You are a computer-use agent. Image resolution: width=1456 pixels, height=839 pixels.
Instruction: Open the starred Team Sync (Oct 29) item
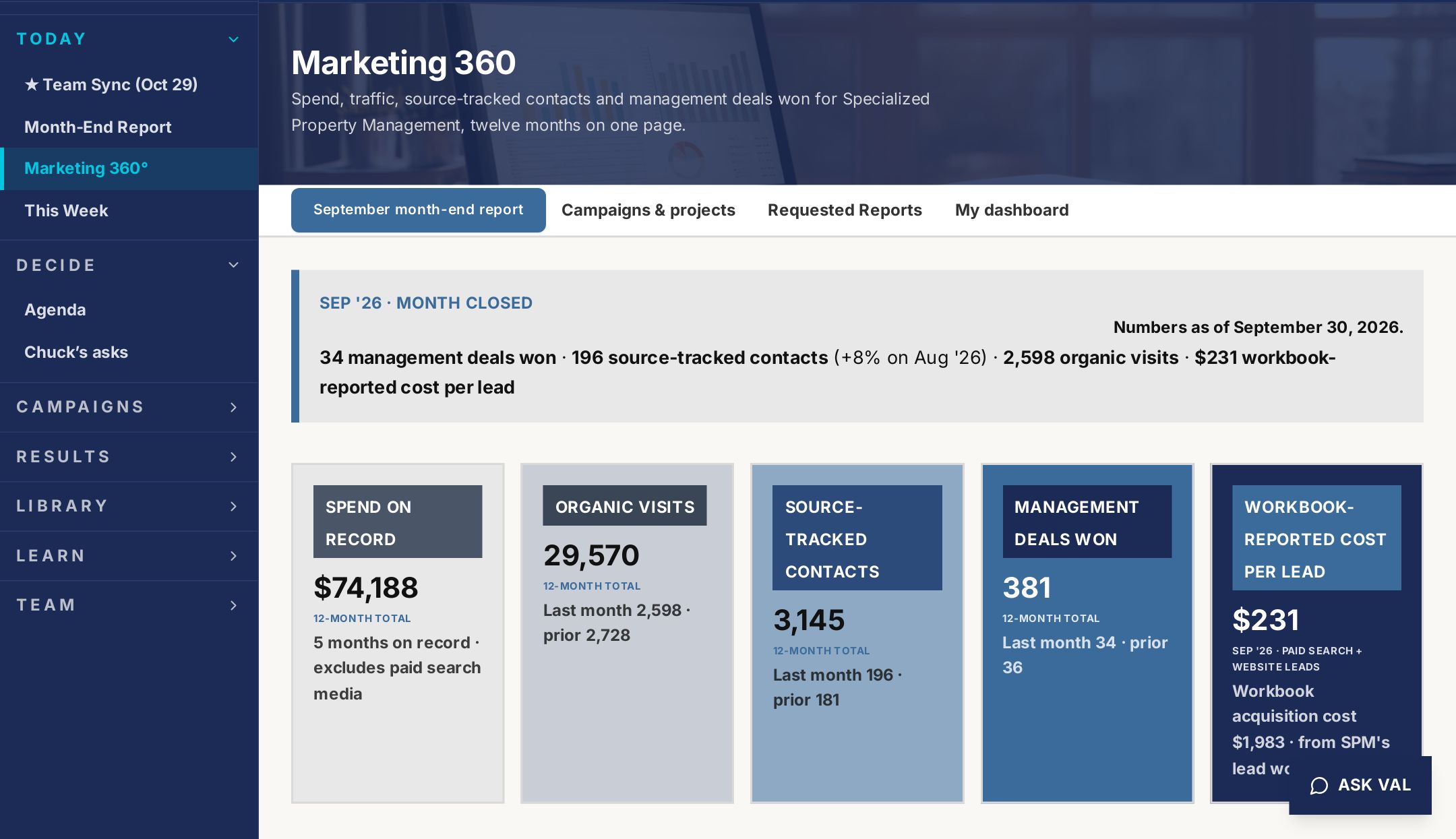click(x=111, y=84)
